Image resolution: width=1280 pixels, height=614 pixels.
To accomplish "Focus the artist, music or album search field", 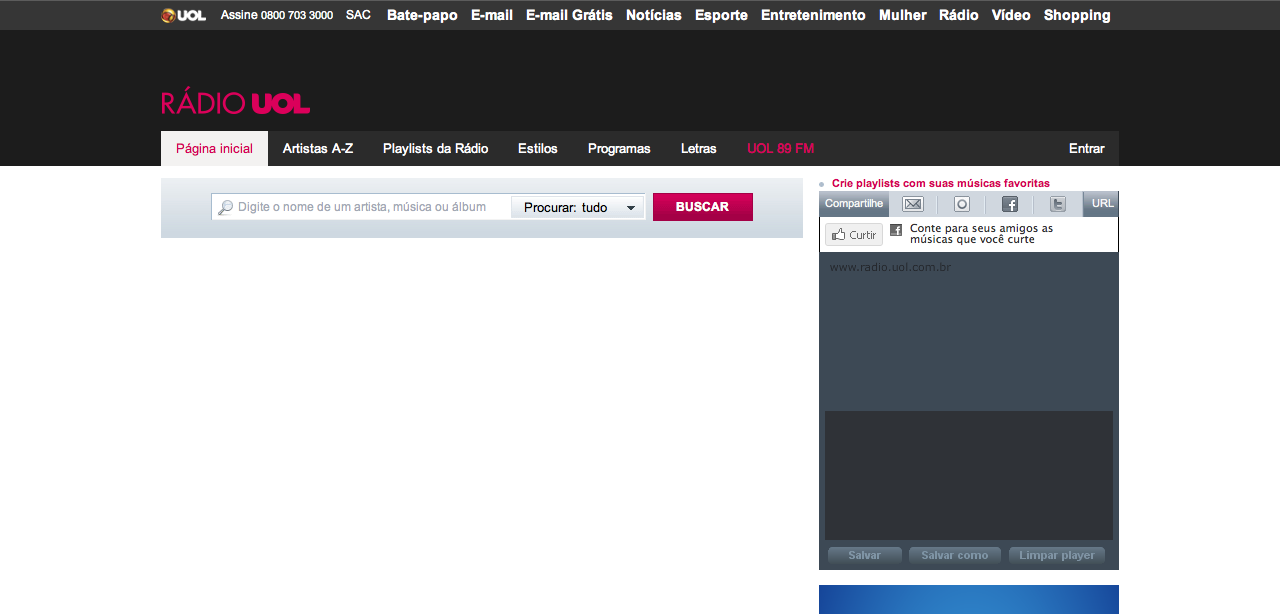I will point(365,207).
